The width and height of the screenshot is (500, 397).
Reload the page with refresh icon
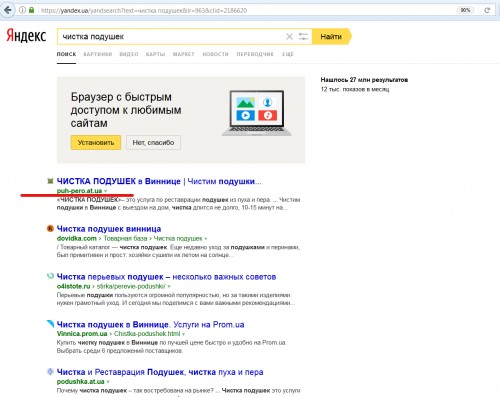click(x=487, y=10)
